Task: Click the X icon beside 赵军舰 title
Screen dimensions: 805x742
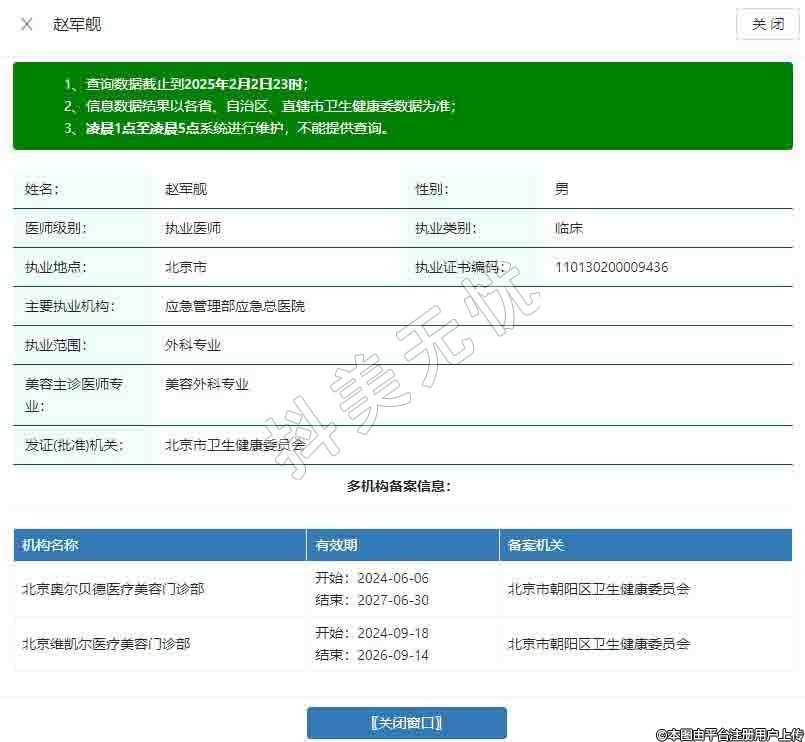Action: tap(27, 24)
